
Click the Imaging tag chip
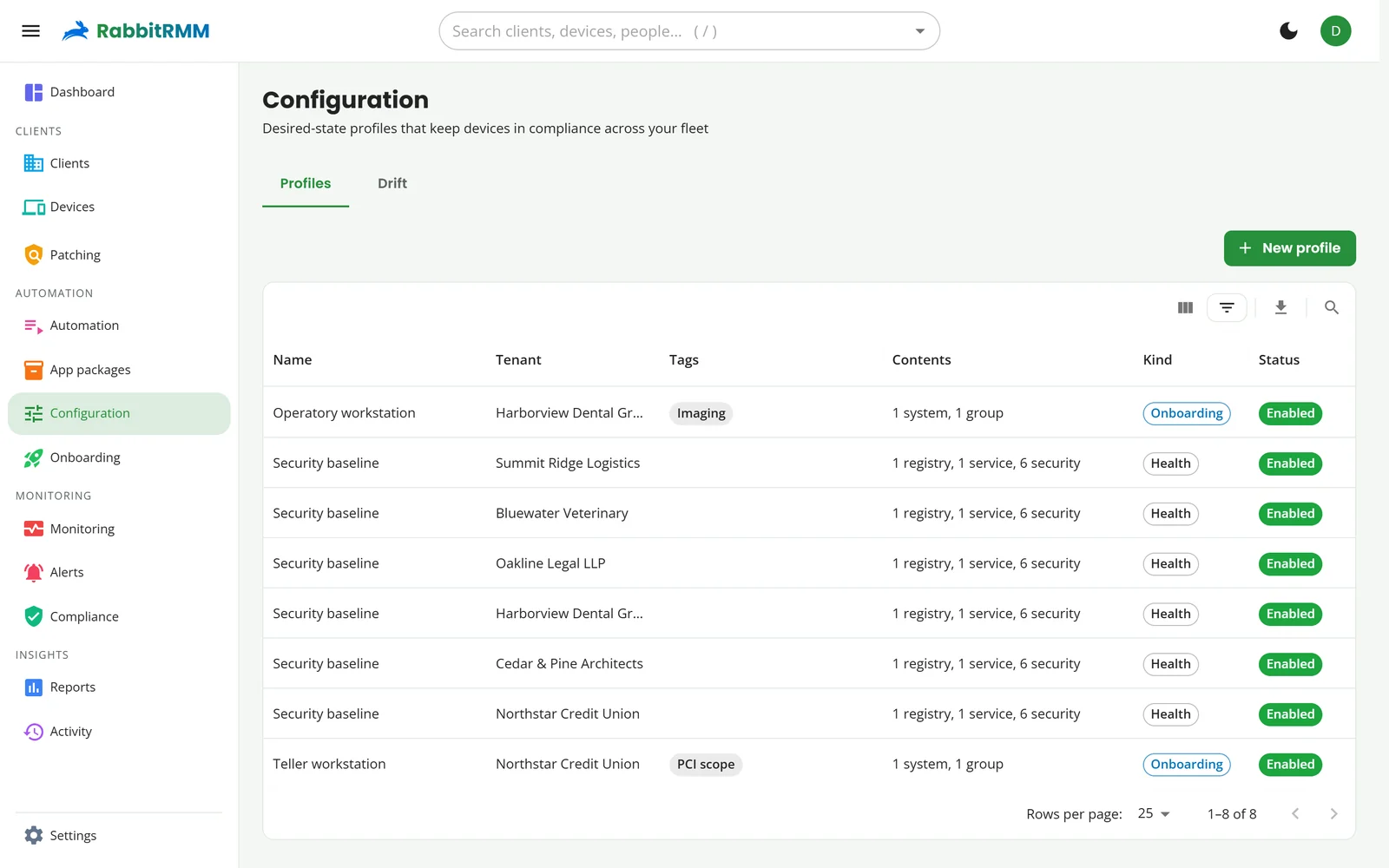(701, 413)
